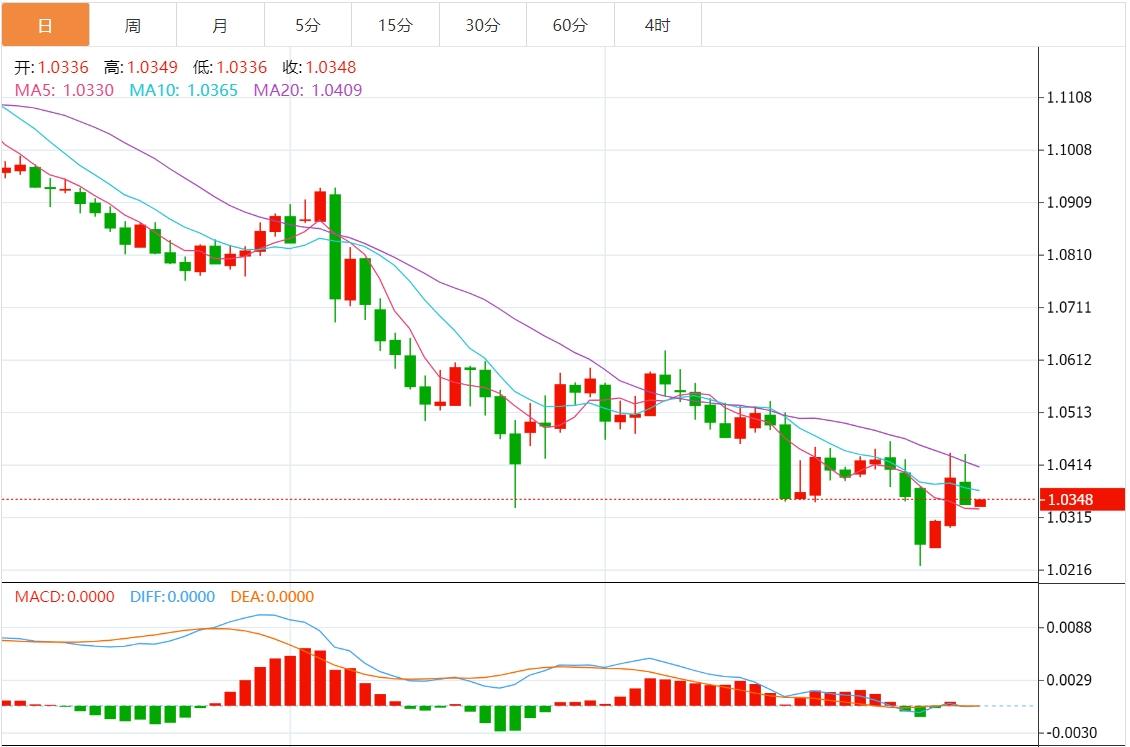Viewport: 1130px width, 747px height.
Task: Click the DEA value label
Action: coord(272,597)
